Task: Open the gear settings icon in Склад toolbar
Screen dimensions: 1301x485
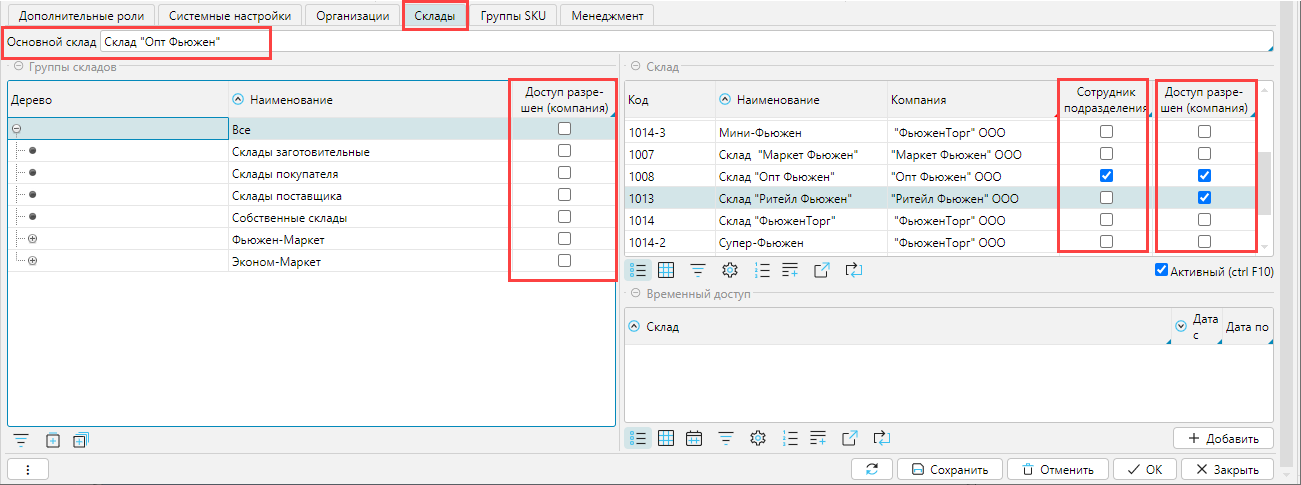Action: point(729,270)
